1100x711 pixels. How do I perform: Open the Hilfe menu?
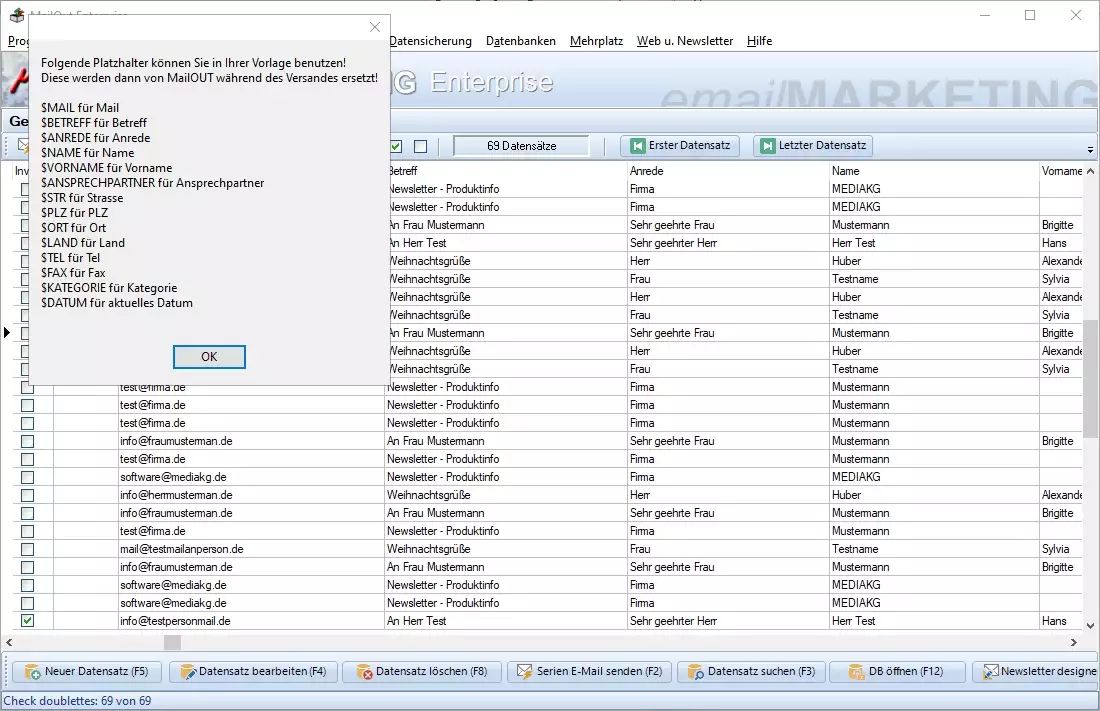pos(759,41)
